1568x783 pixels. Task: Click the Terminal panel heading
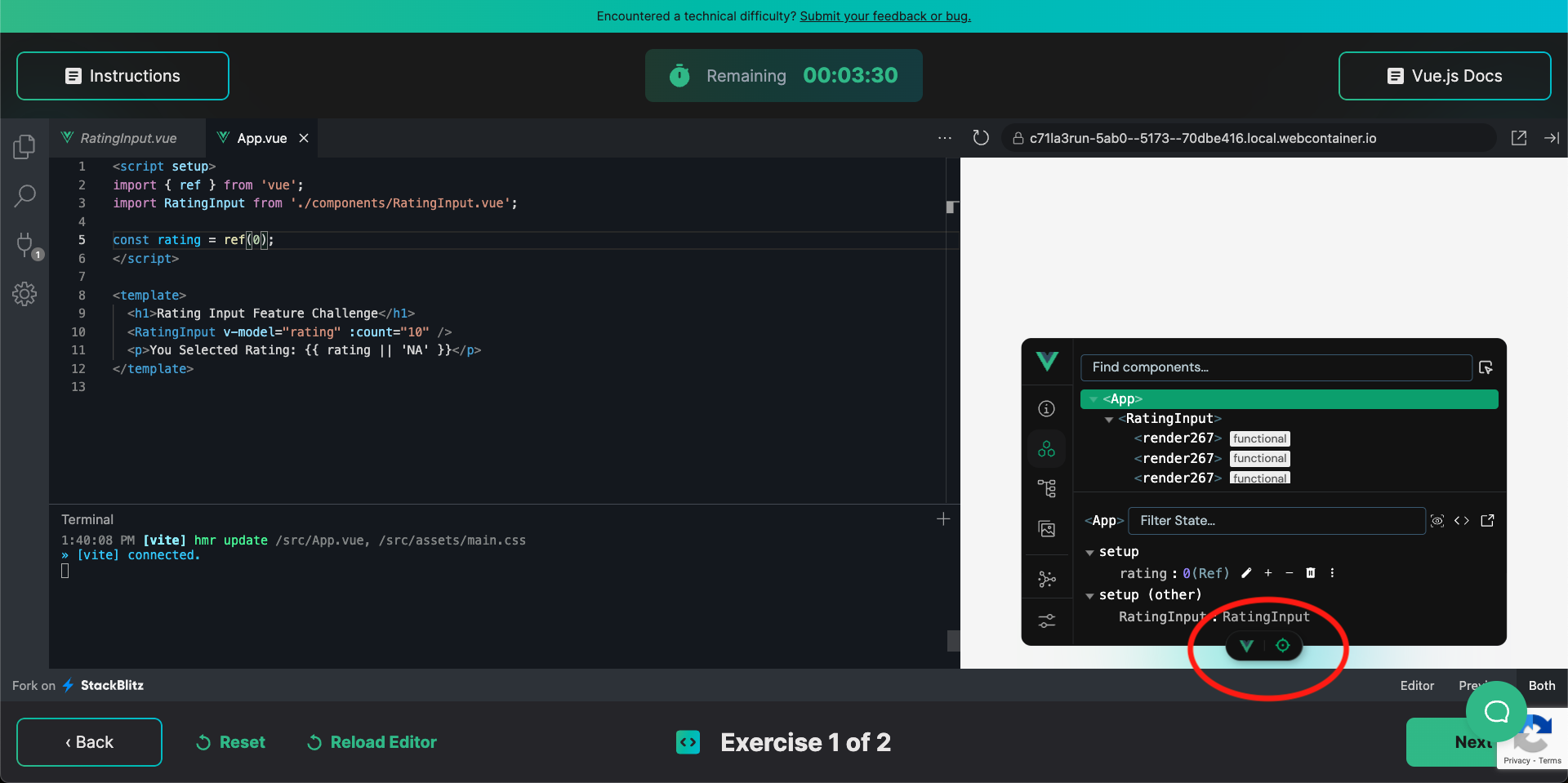pyautogui.click(x=87, y=519)
